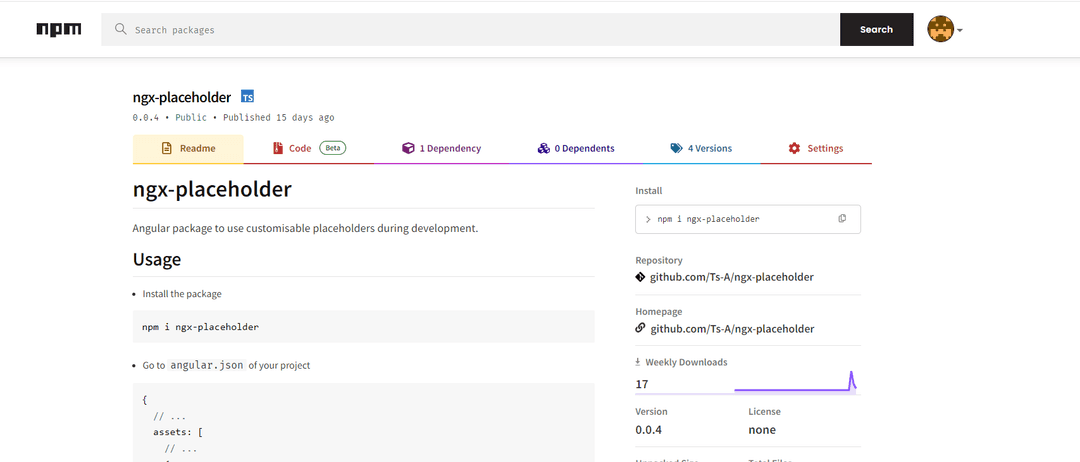Click the TypeScript badge beside package name
The height and width of the screenshot is (462, 1080).
coord(248,97)
